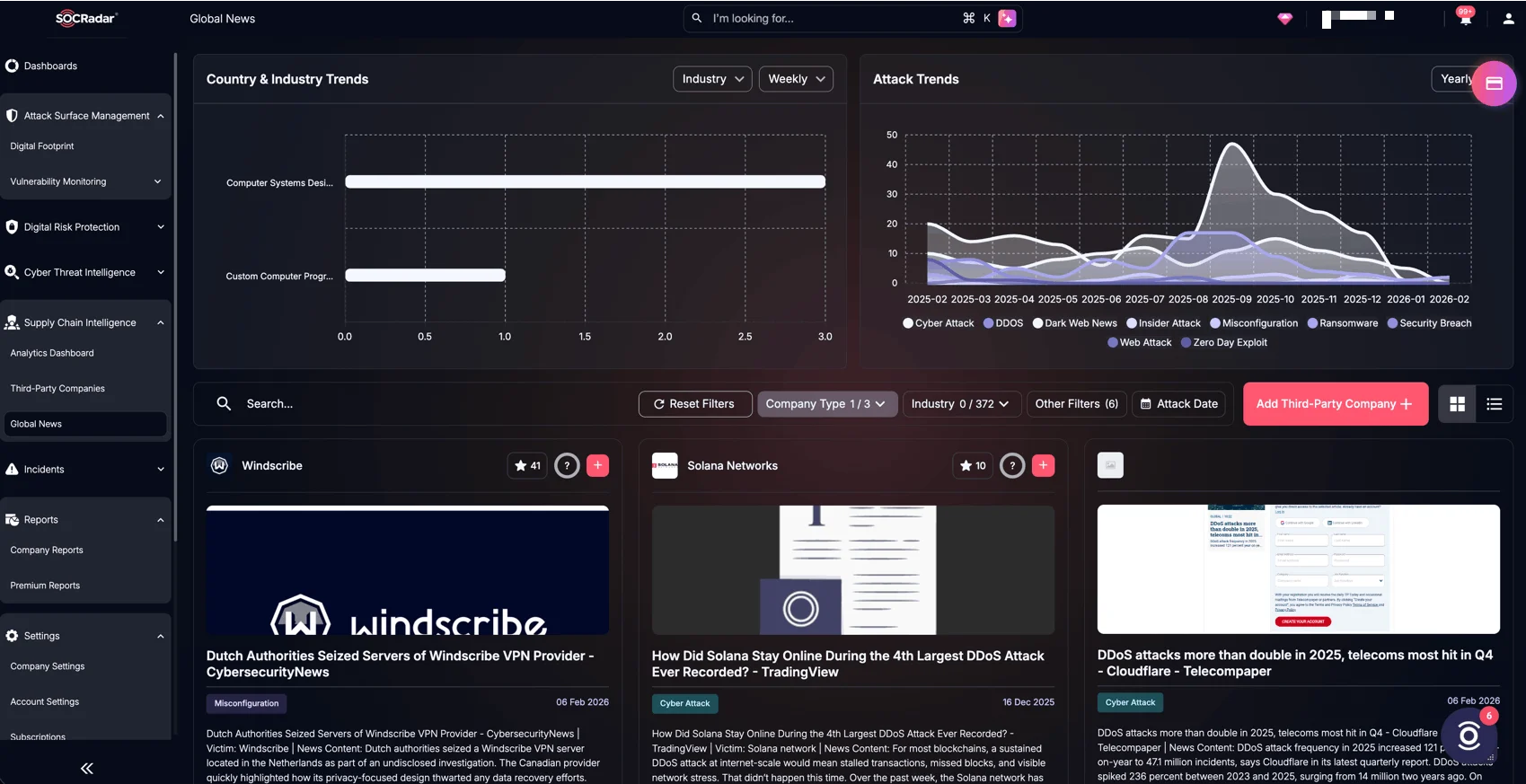The image size is (1526, 784).
Task: Click the Search companies input field
Action: point(422,404)
